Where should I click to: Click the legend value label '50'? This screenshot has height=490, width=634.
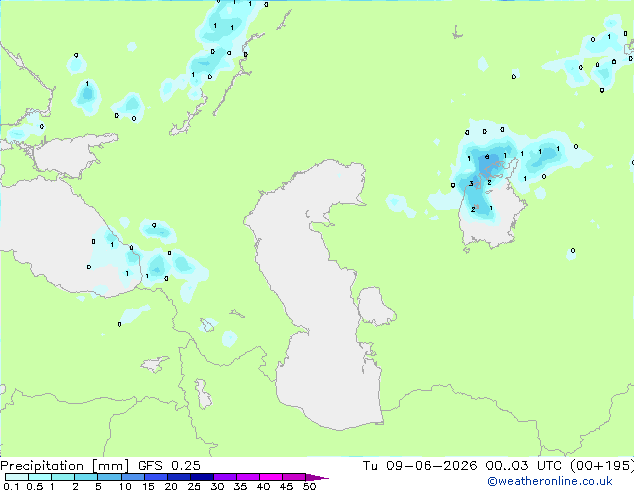point(309,486)
